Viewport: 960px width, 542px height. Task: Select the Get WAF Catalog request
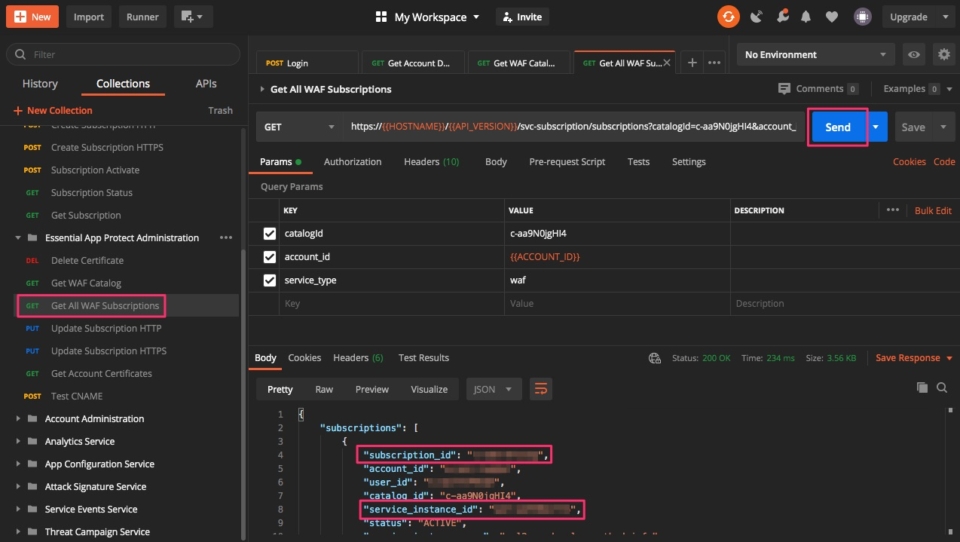pos(86,283)
